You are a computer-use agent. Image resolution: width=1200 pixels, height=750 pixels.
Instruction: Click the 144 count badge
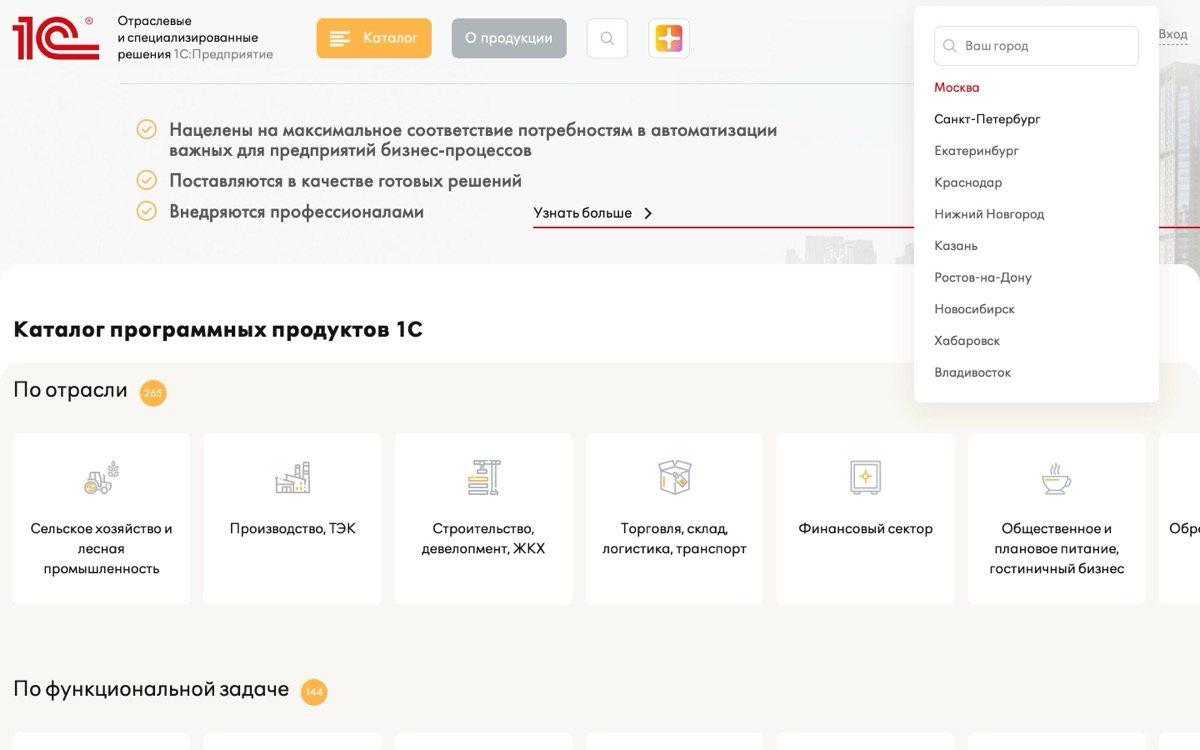[x=314, y=692]
